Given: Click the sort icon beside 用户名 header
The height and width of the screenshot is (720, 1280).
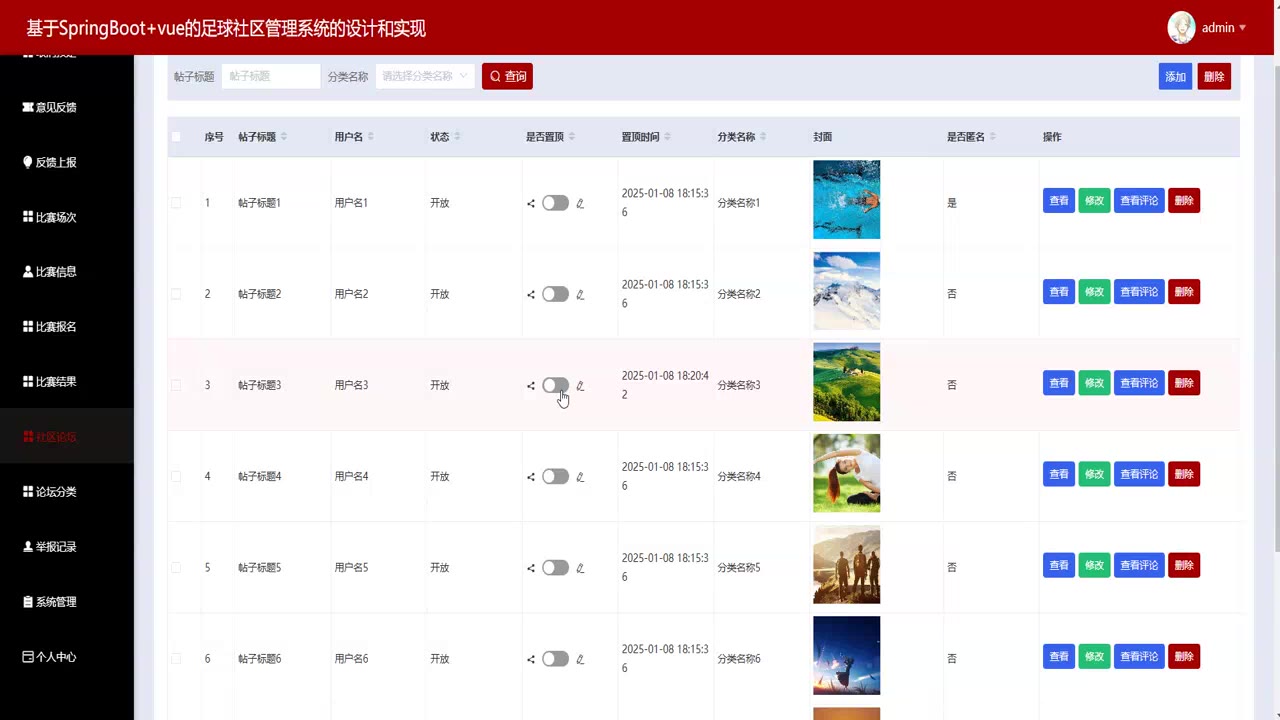Looking at the screenshot, I should (370, 137).
